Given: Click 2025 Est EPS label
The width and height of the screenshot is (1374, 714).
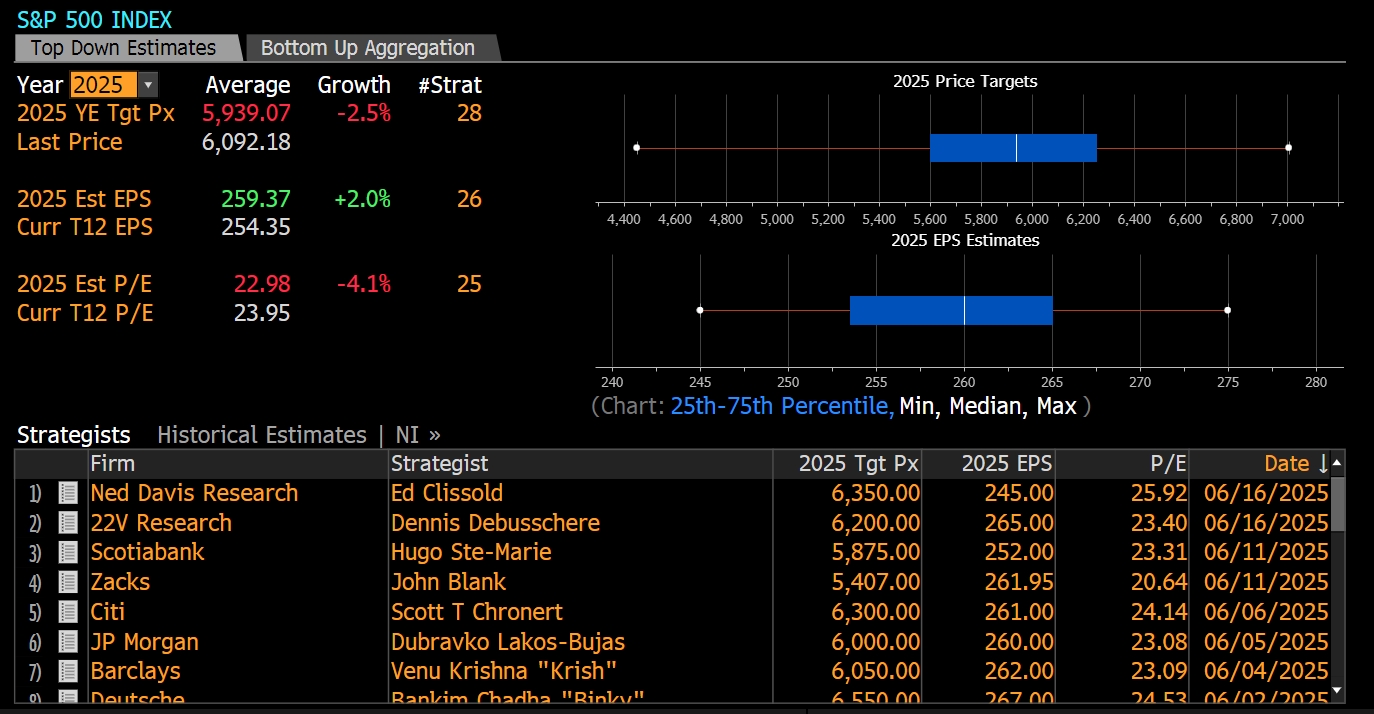Looking at the screenshot, I should click(x=84, y=199).
